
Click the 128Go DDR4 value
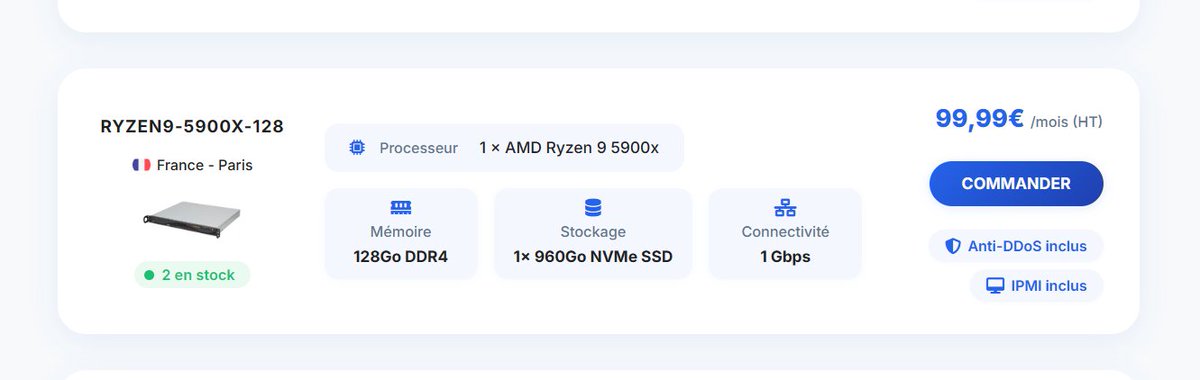pyautogui.click(x=401, y=257)
